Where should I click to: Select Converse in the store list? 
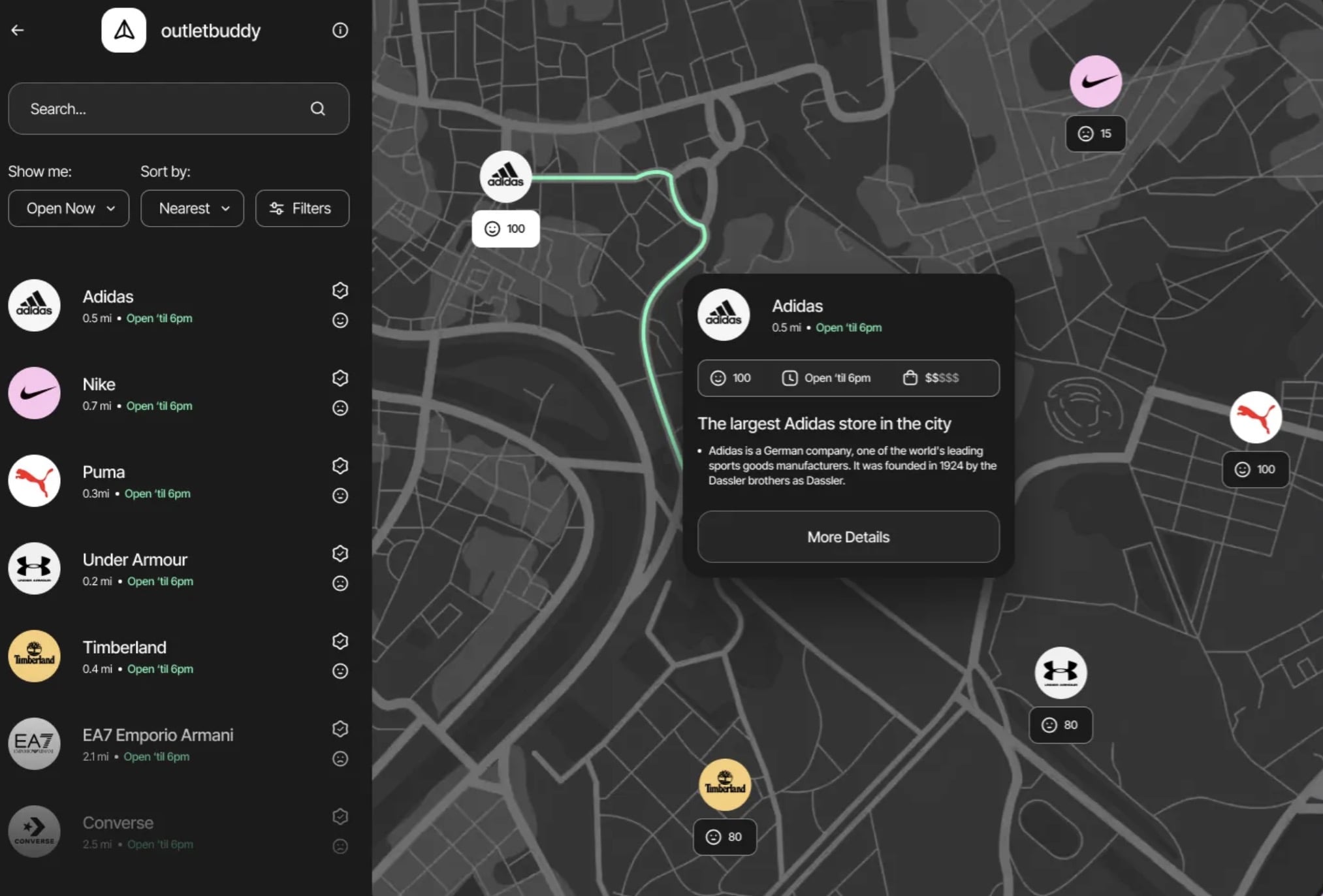pyautogui.click(x=178, y=831)
